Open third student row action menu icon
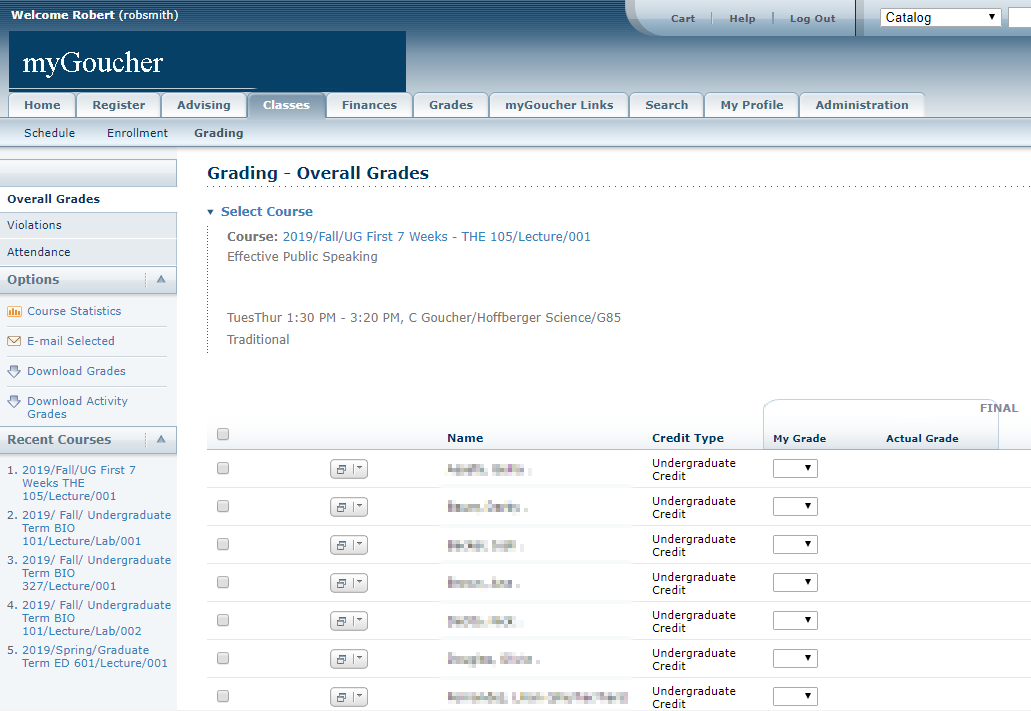Image resolution: width=1031 pixels, height=711 pixels. [349, 546]
